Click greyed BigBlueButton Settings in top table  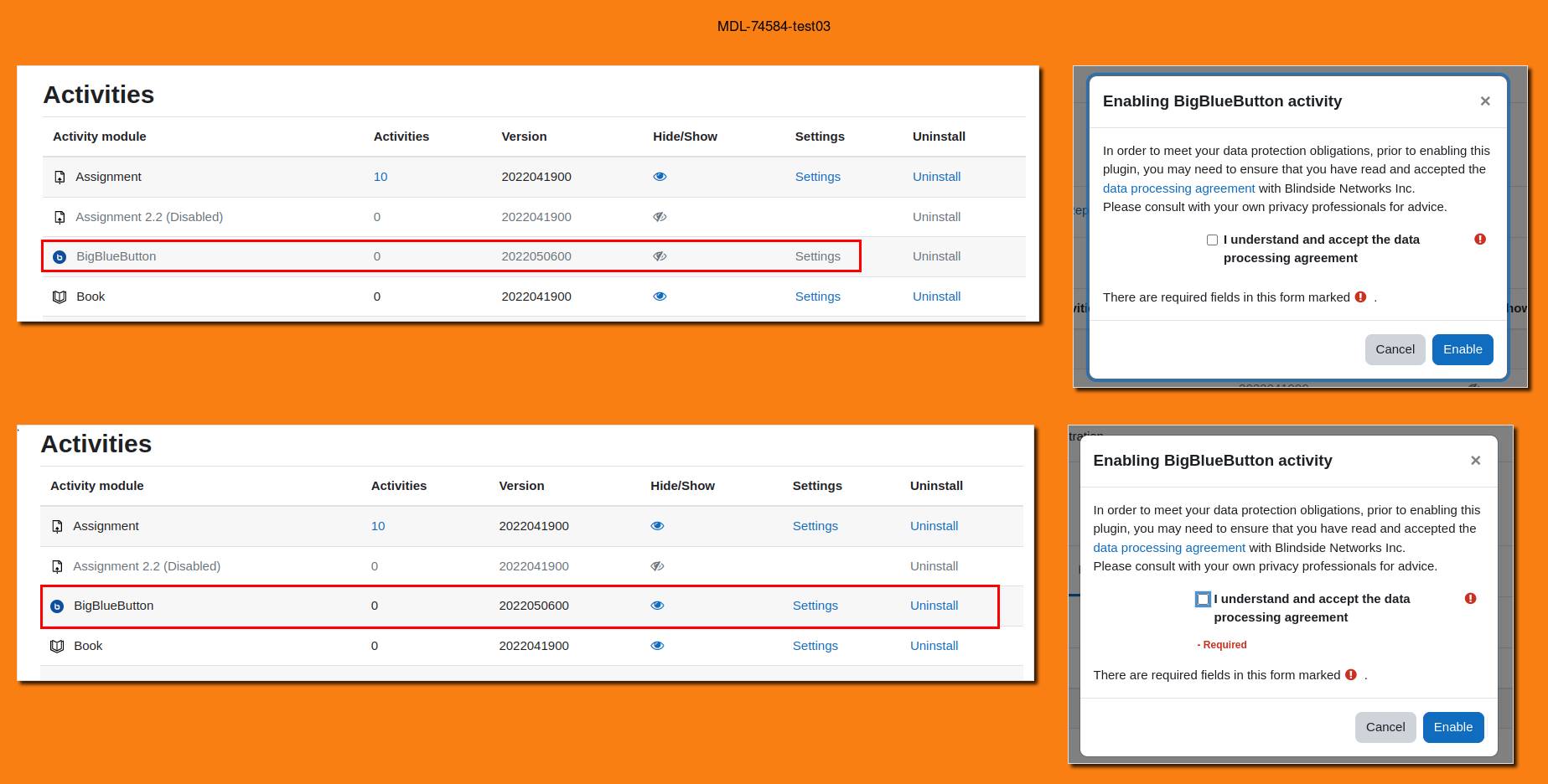tap(817, 256)
